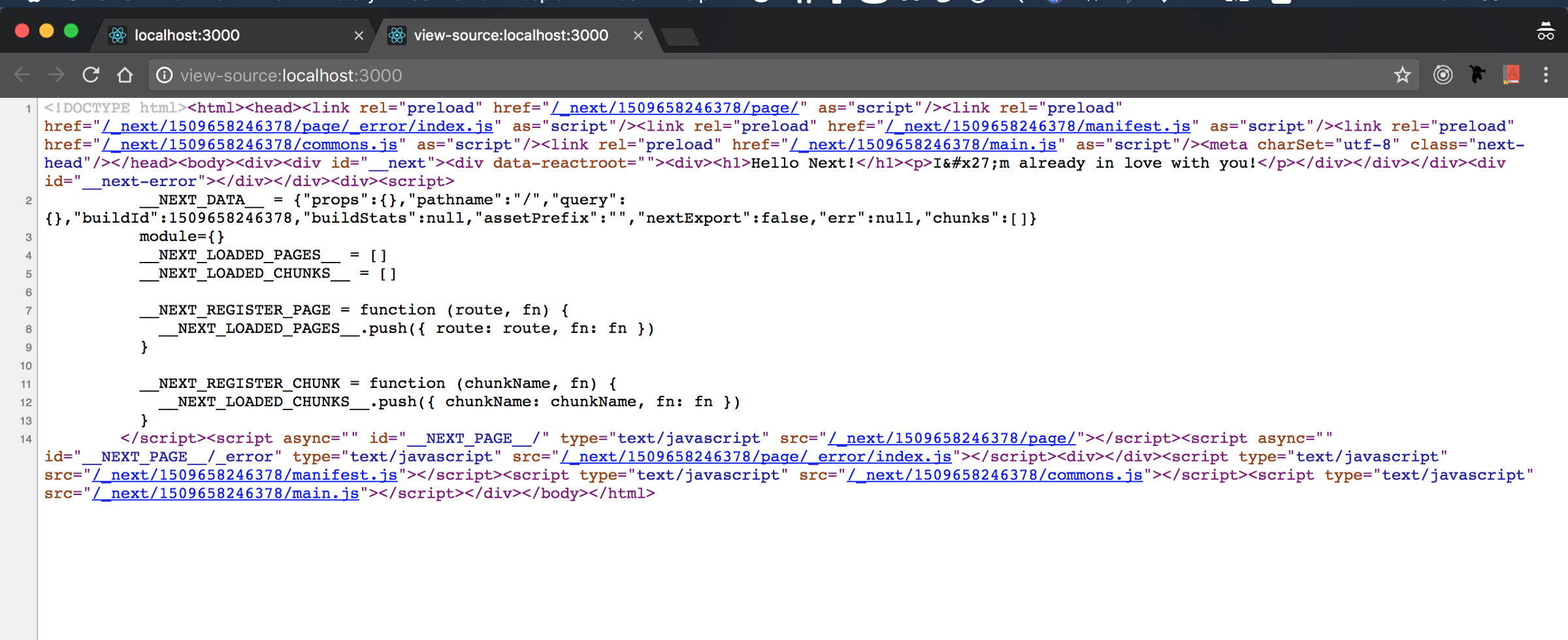Click the incognito indicator icon

[1545, 31]
